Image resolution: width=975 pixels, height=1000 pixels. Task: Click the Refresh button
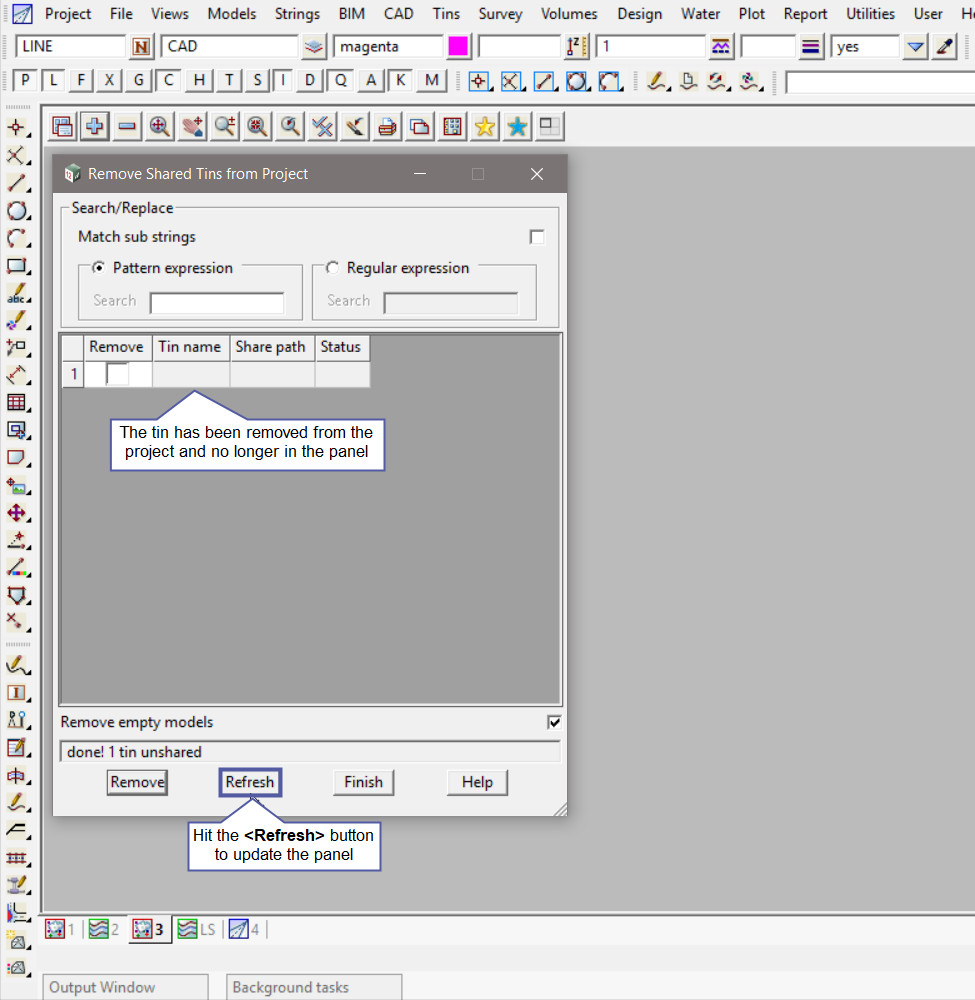tap(250, 782)
